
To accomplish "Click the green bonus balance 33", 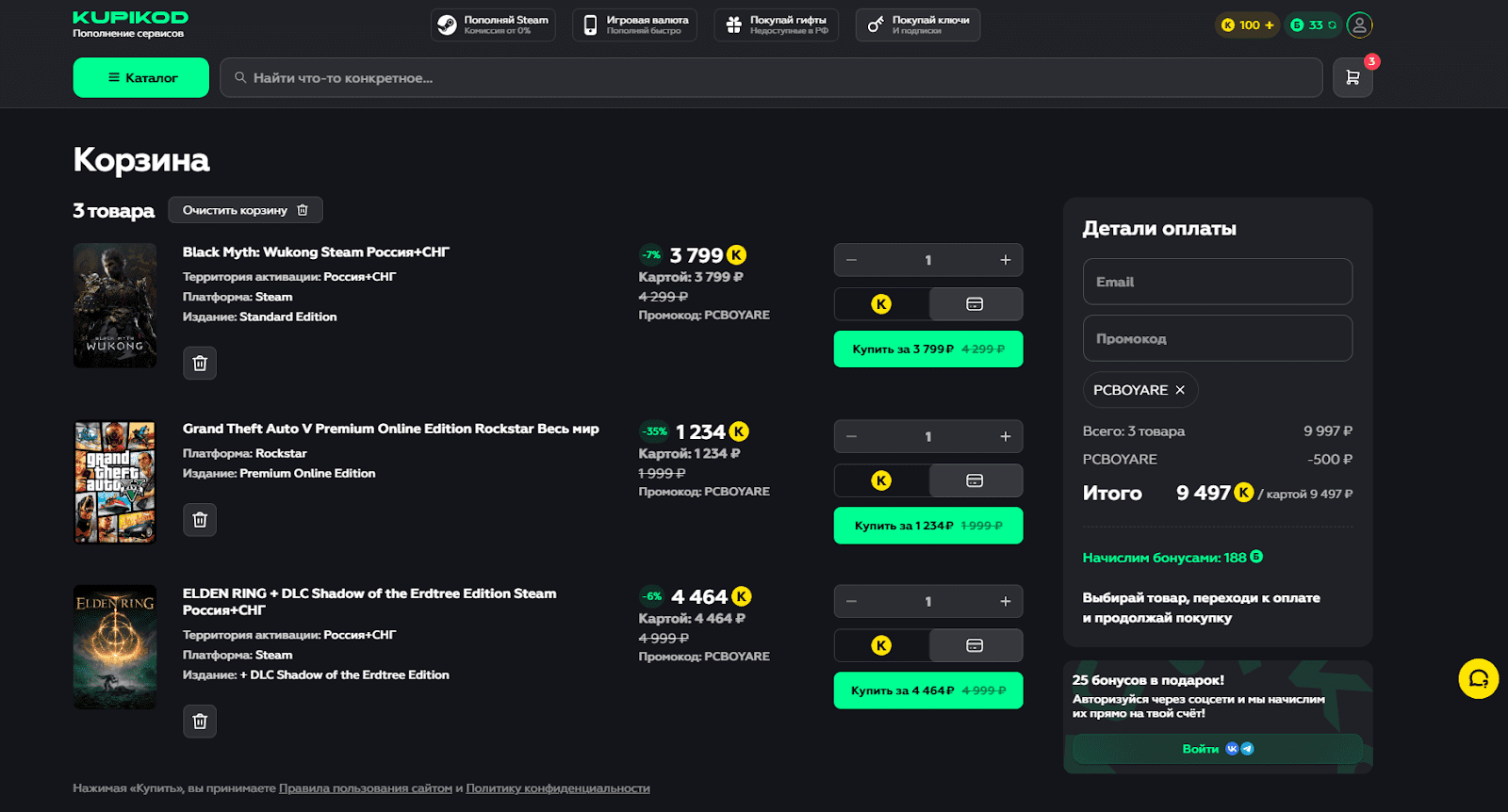I will [x=1313, y=25].
